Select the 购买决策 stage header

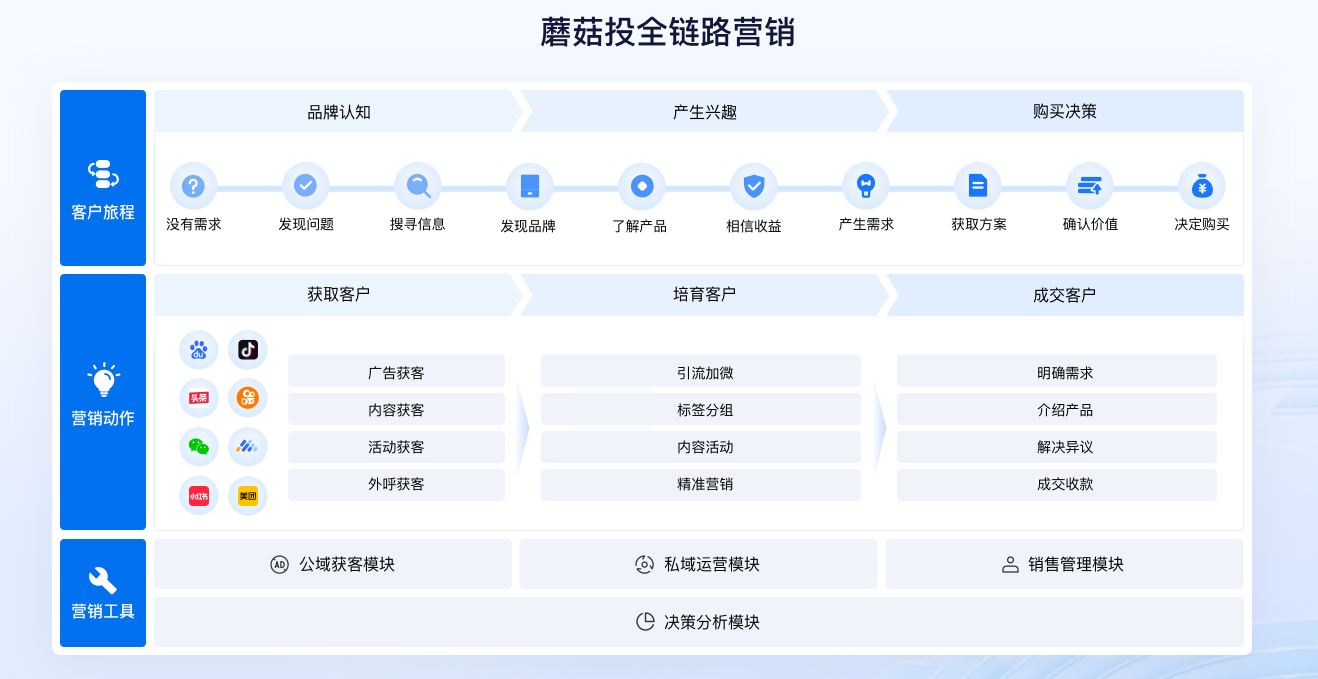(x=1065, y=111)
